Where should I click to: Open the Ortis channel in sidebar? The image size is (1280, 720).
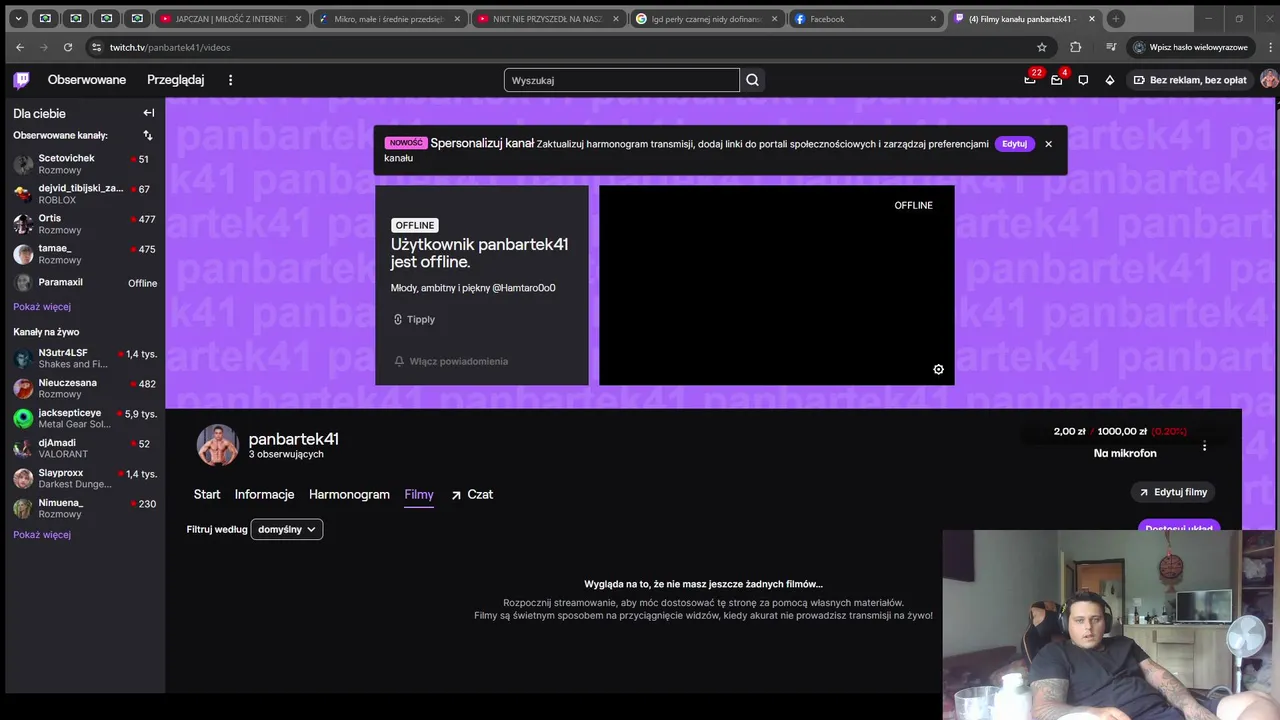point(85,224)
